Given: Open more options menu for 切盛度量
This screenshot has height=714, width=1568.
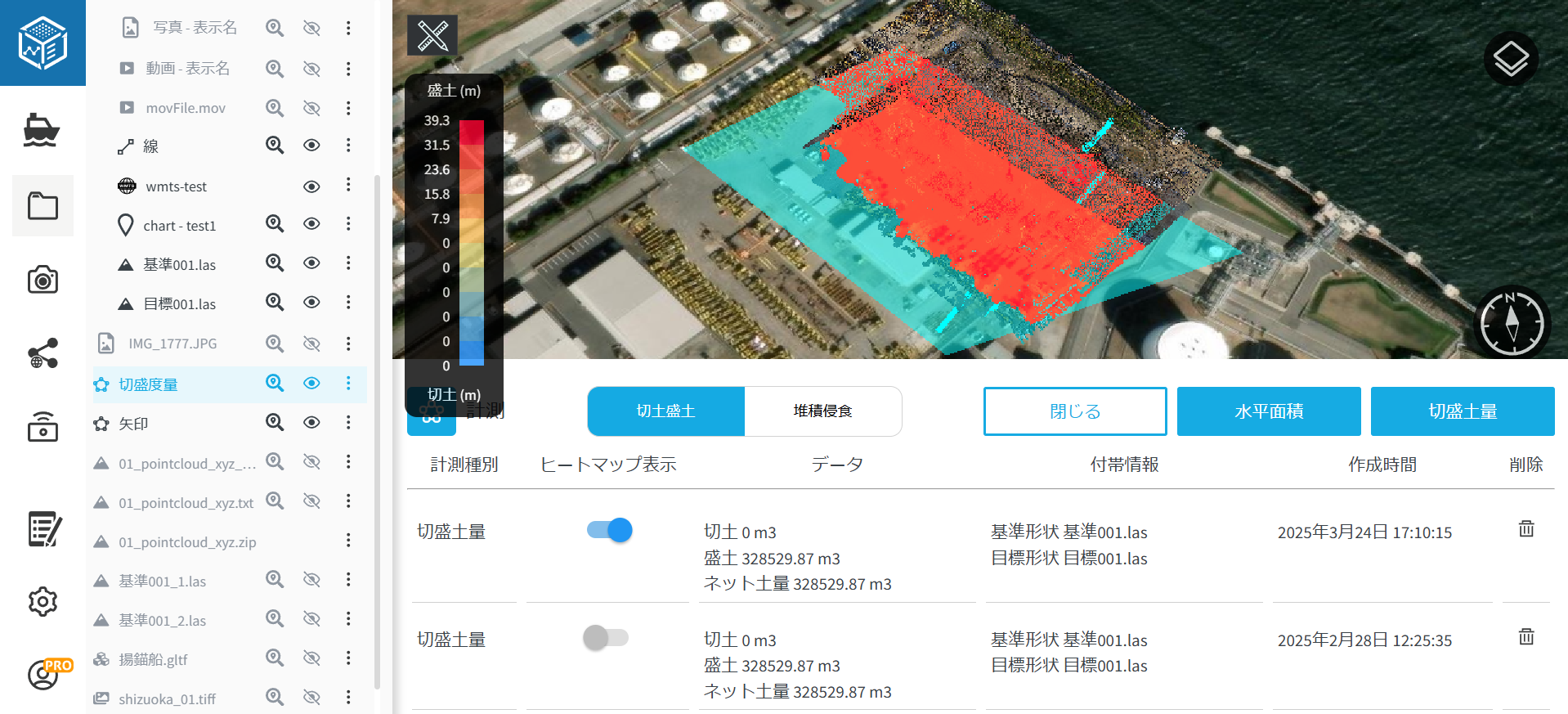Looking at the screenshot, I should coord(348,384).
